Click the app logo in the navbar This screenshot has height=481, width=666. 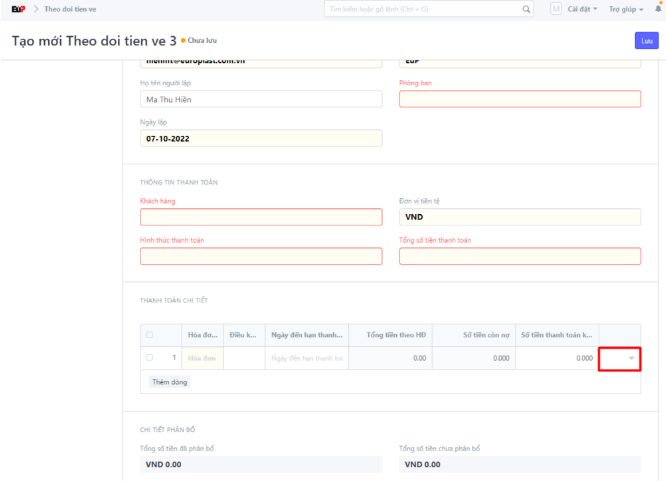(x=18, y=9)
